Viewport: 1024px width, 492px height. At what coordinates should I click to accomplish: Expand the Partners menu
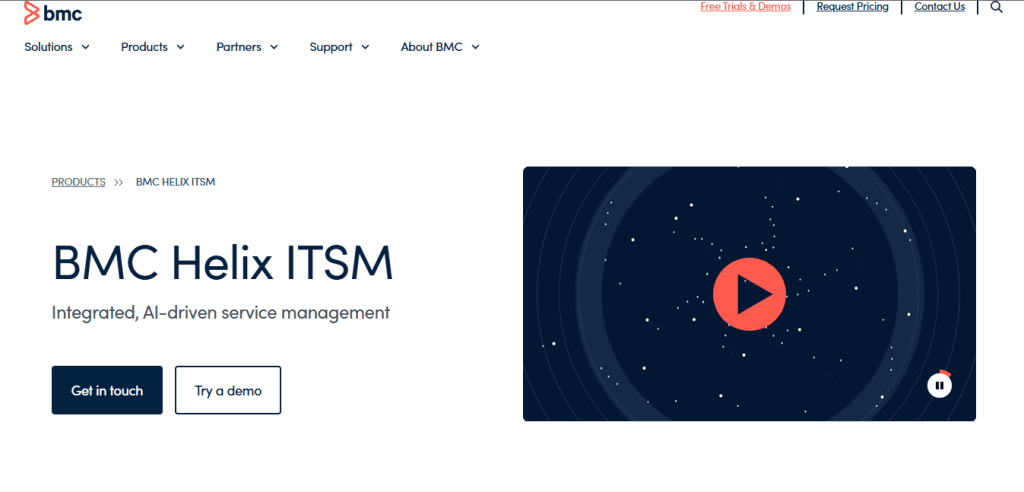point(248,47)
